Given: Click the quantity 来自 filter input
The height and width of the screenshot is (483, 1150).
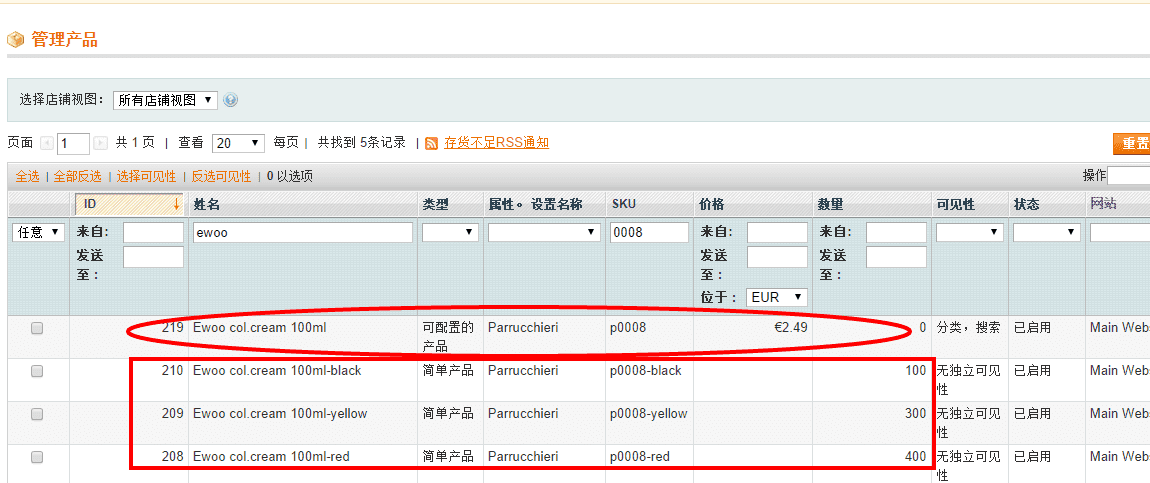Looking at the screenshot, I should point(896,232).
